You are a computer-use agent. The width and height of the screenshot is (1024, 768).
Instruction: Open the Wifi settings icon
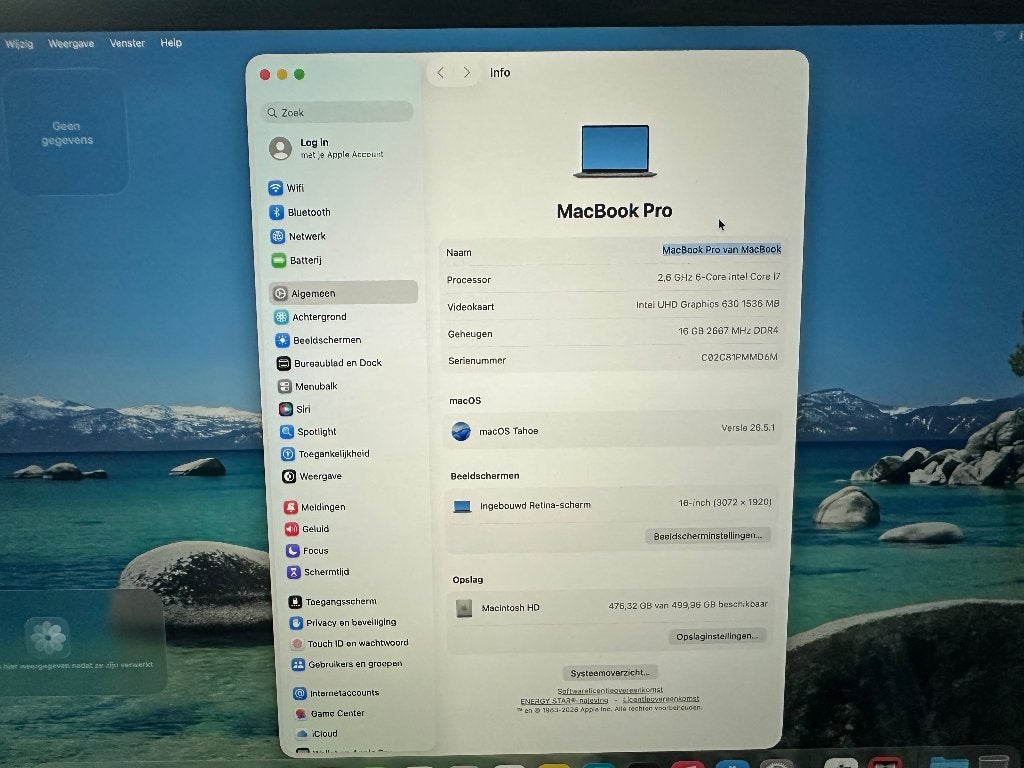(x=276, y=188)
